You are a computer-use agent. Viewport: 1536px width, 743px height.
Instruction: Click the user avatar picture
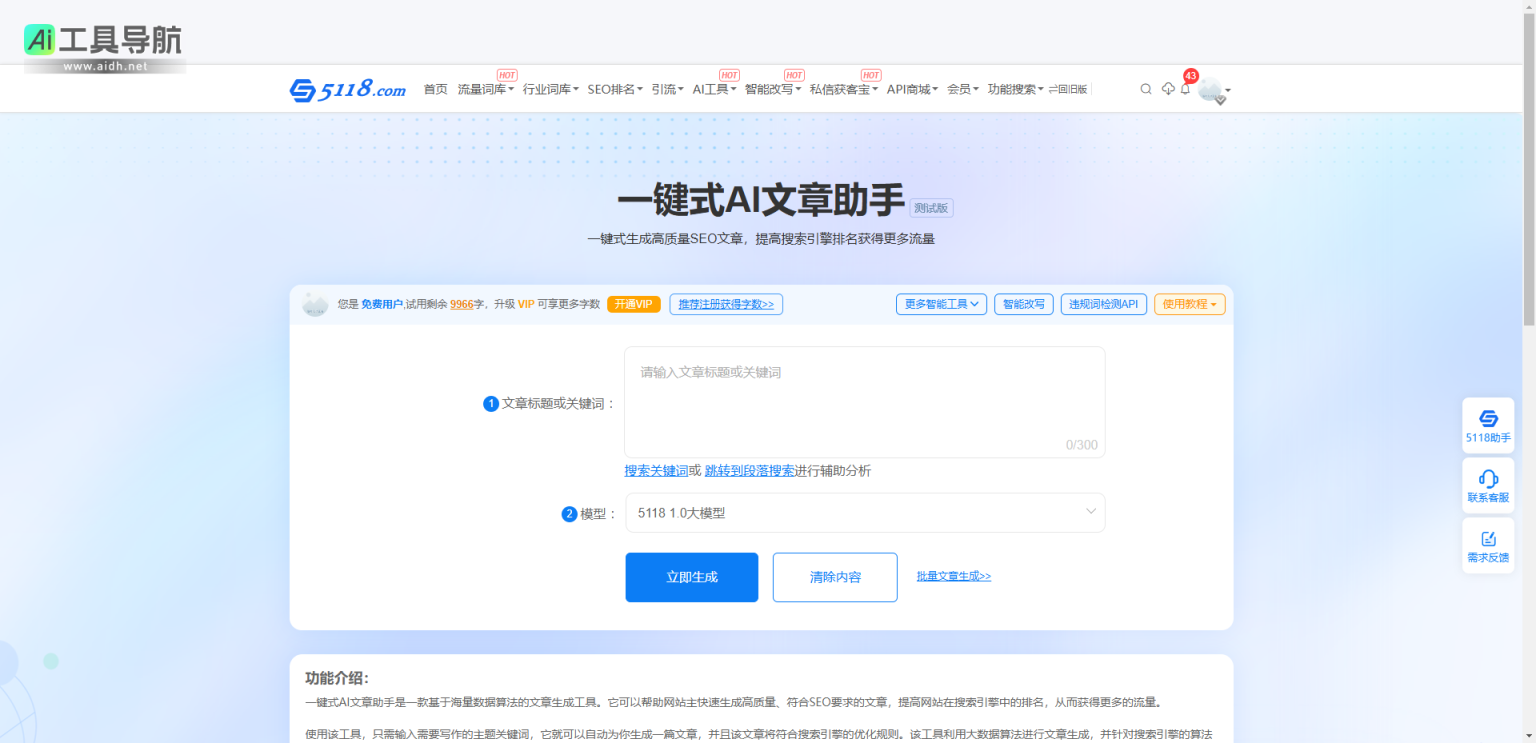[x=1211, y=88]
